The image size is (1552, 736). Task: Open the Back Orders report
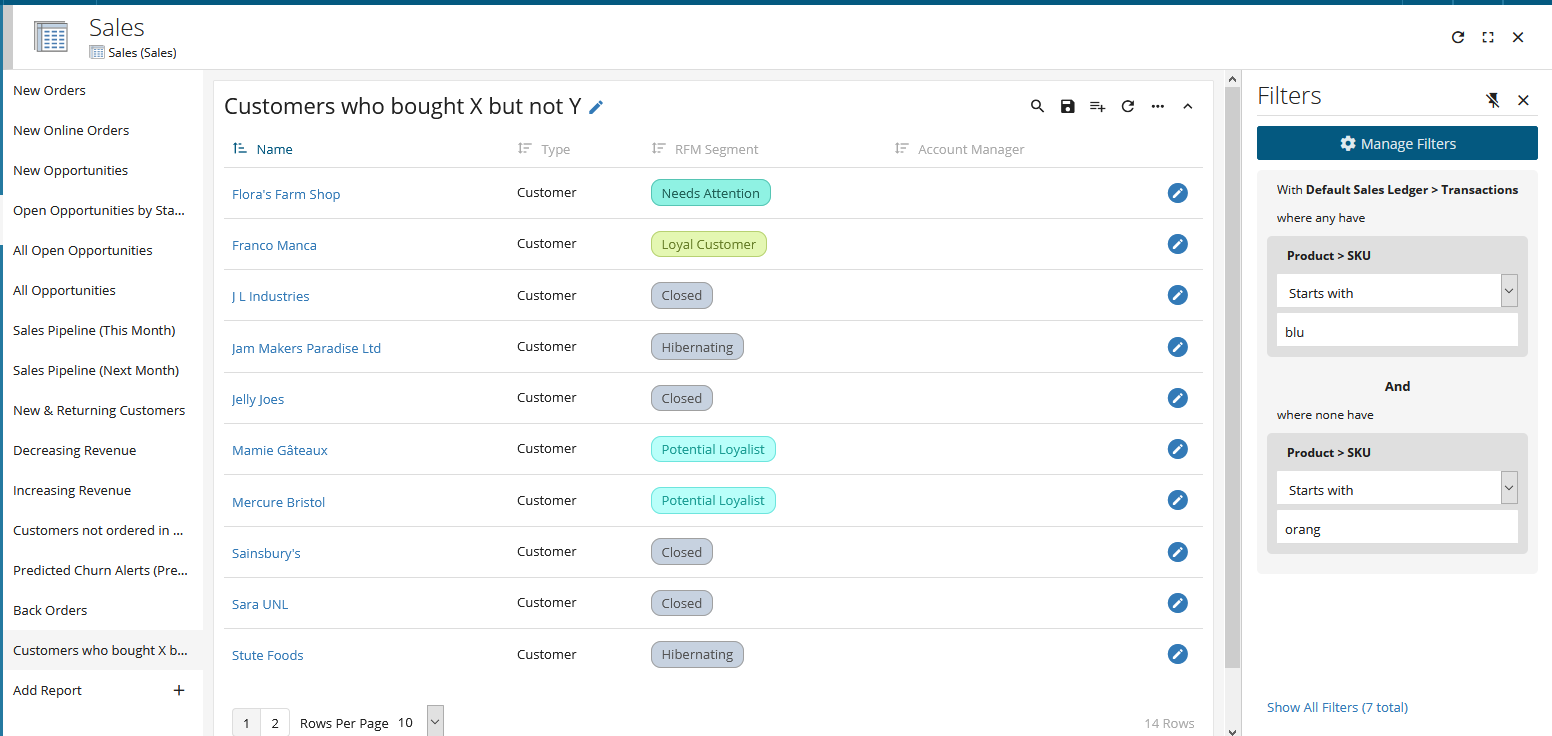point(50,610)
